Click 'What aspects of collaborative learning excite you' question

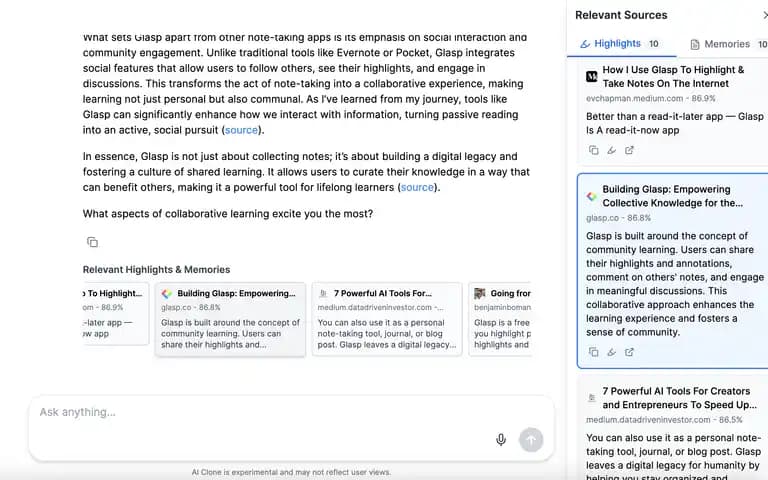click(x=228, y=214)
